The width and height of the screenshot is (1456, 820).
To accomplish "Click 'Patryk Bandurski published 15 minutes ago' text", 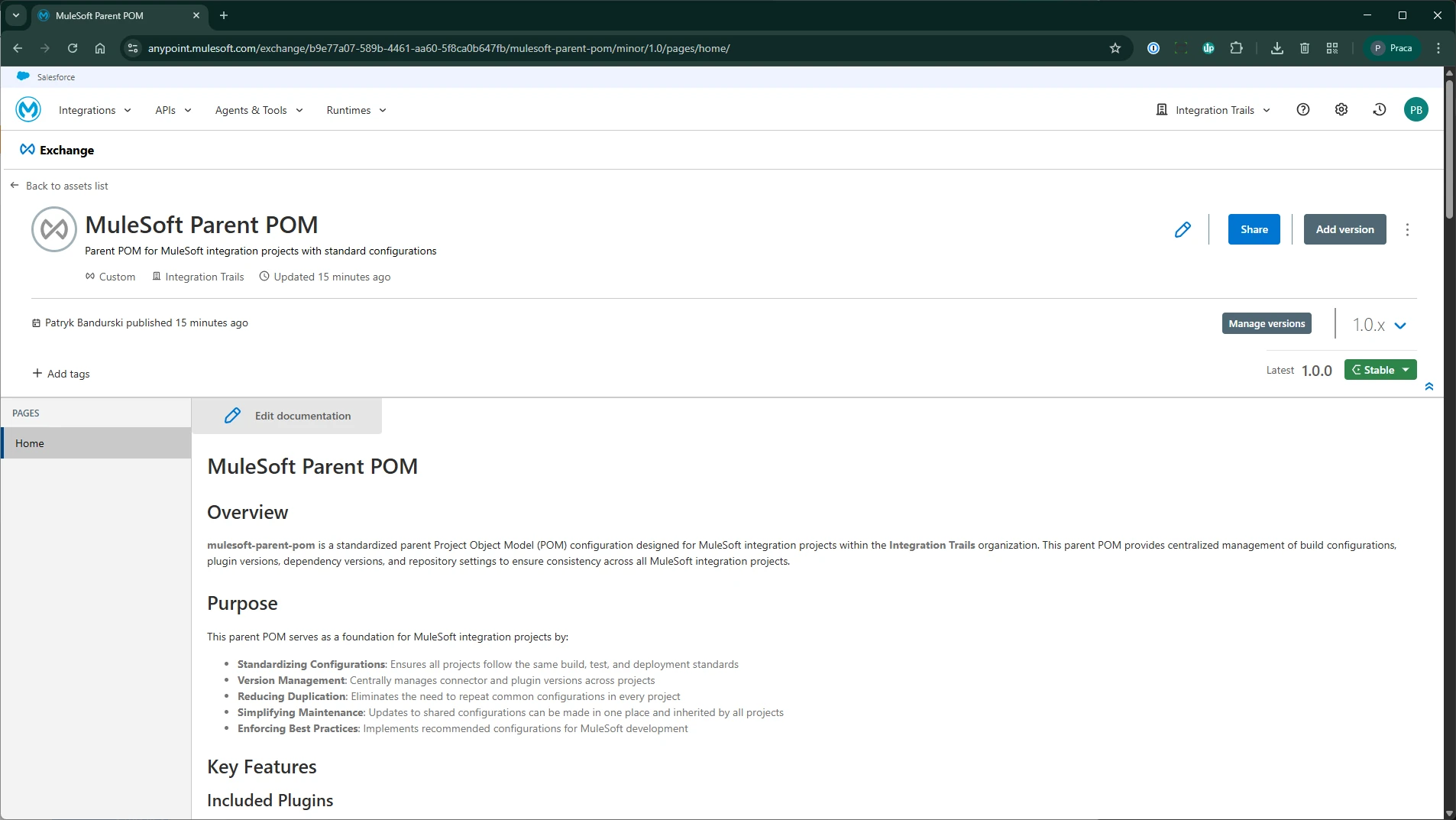I will (x=147, y=322).
